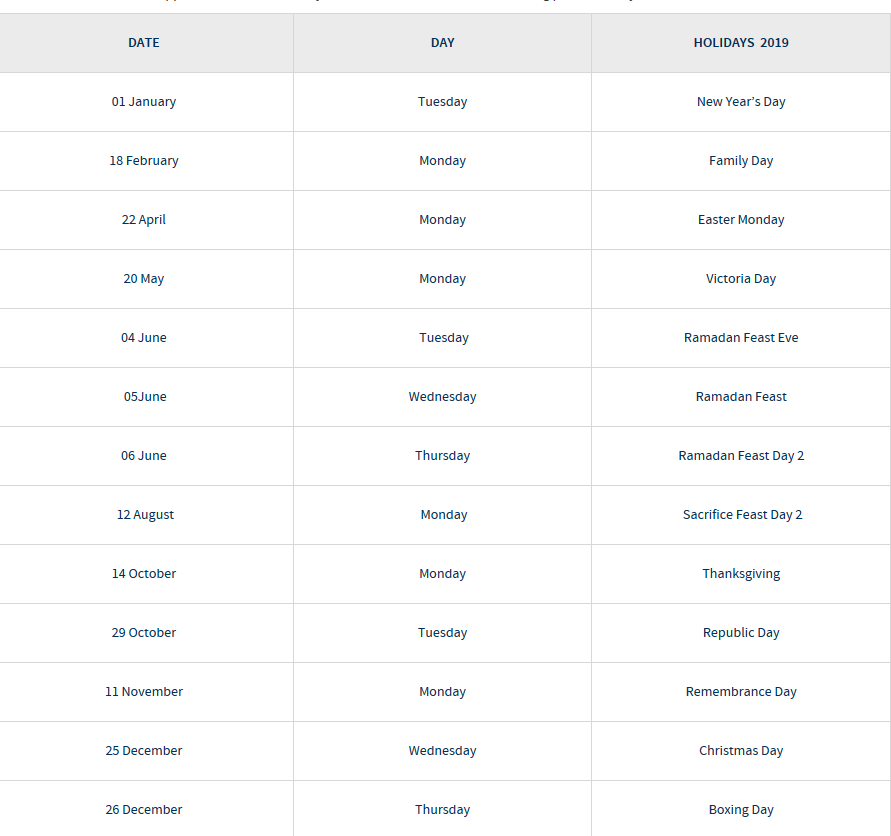Click the Easter Monday holiday cell

click(741, 220)
